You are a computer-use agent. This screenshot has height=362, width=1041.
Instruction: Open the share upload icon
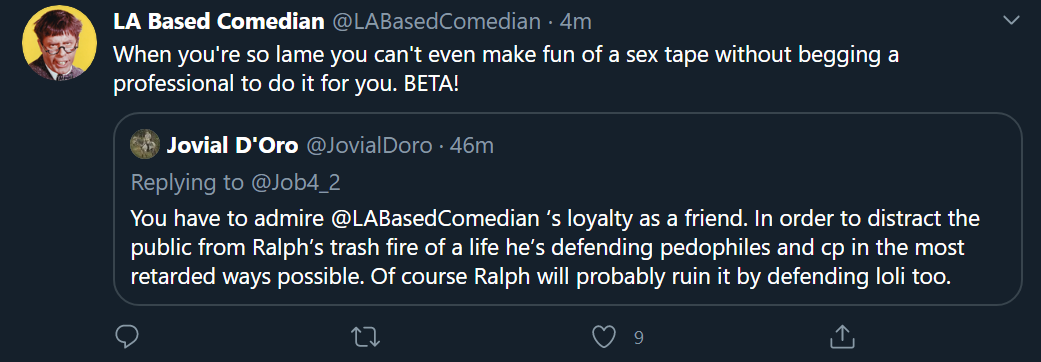[x=841, y=337]
